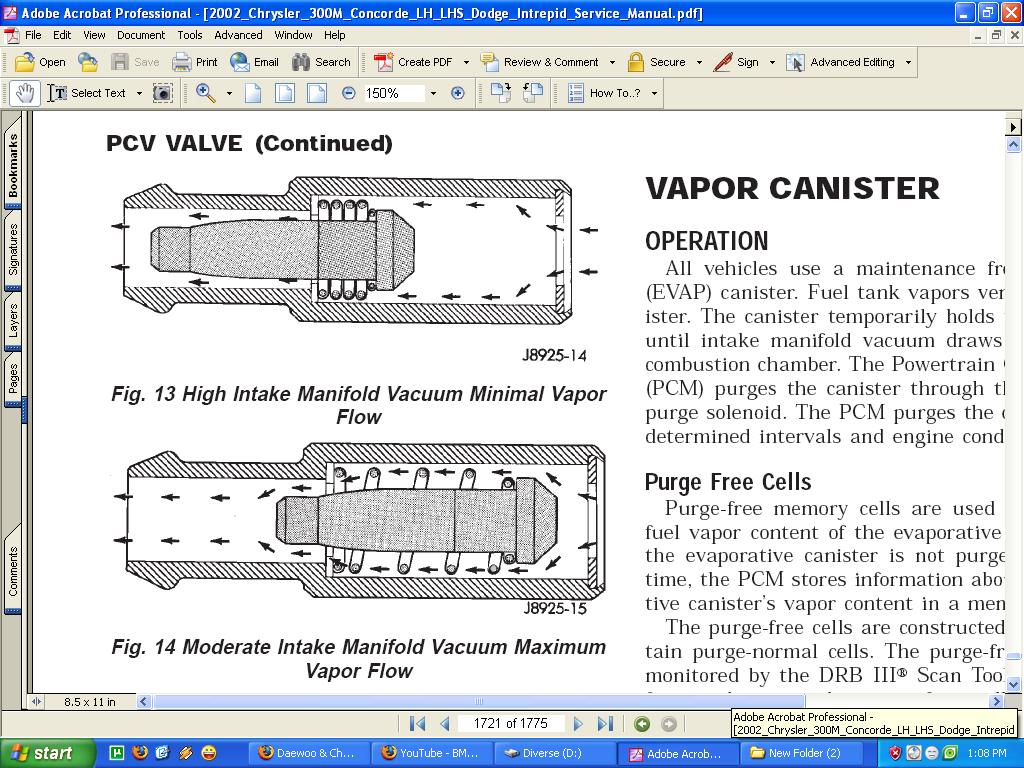Open the zoom percentage dropdown arrow
The width and height of the screenshot is (1024, 768).
pos(433,93)
